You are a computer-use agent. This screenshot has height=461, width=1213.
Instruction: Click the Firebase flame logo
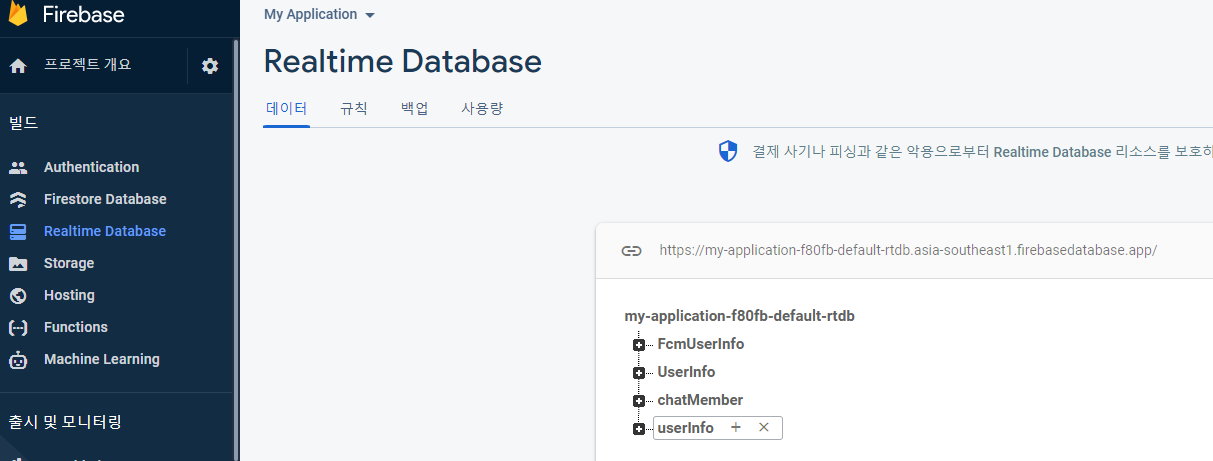click(x=18, y=13)
